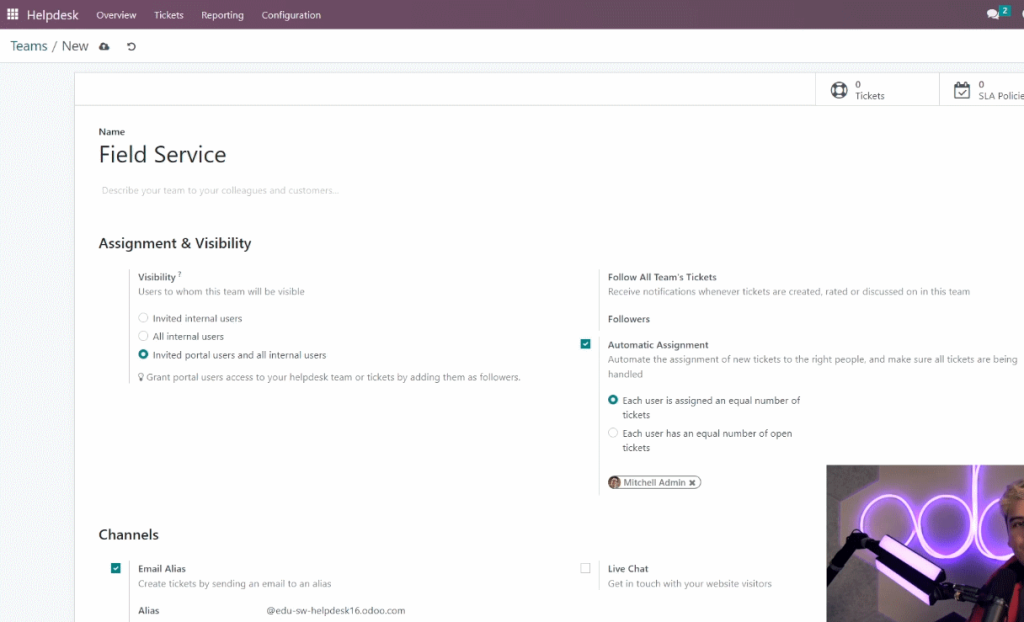Uncheck the Email Alias checkbox

pyautogui.click(x=116, y=568)
